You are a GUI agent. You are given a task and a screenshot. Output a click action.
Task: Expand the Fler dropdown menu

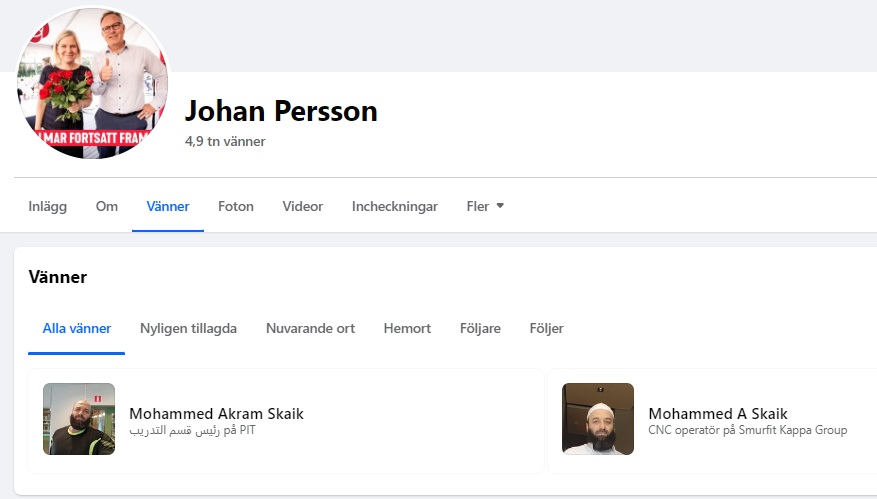pyautogui.click(x=485, y=207)
